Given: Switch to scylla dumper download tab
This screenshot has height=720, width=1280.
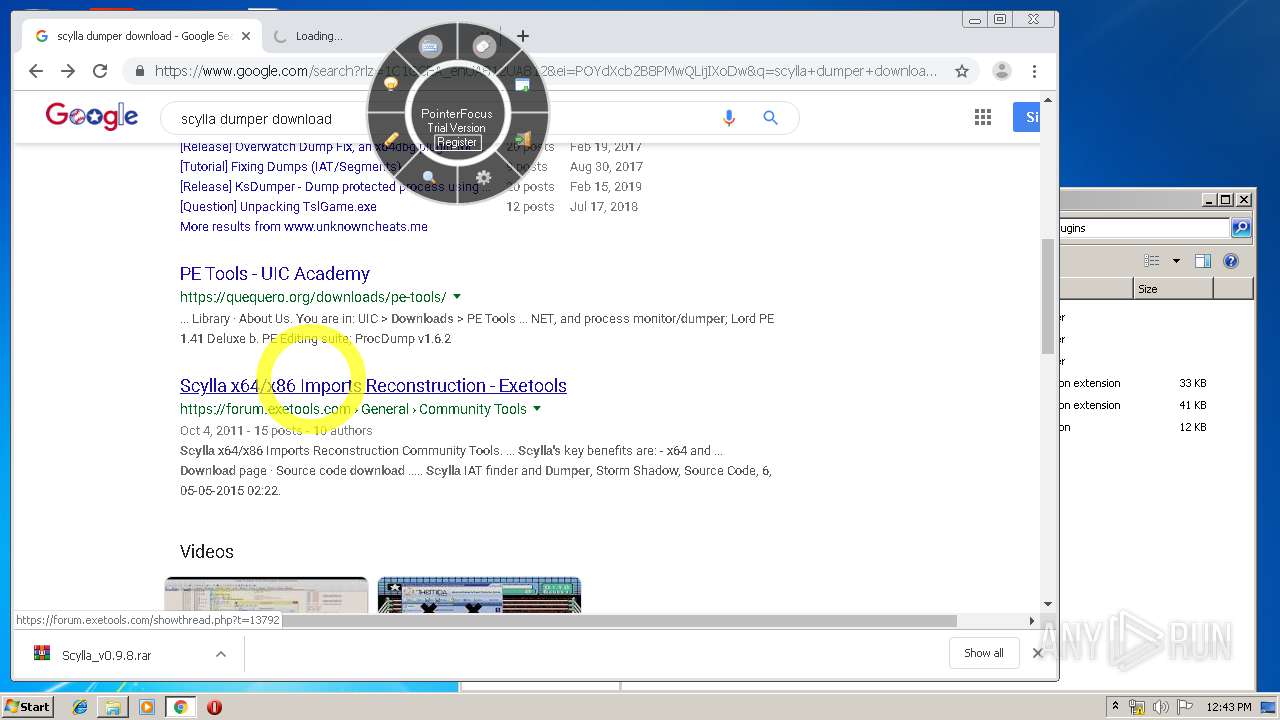Looking at the screenshot, I should pos(140,36).
